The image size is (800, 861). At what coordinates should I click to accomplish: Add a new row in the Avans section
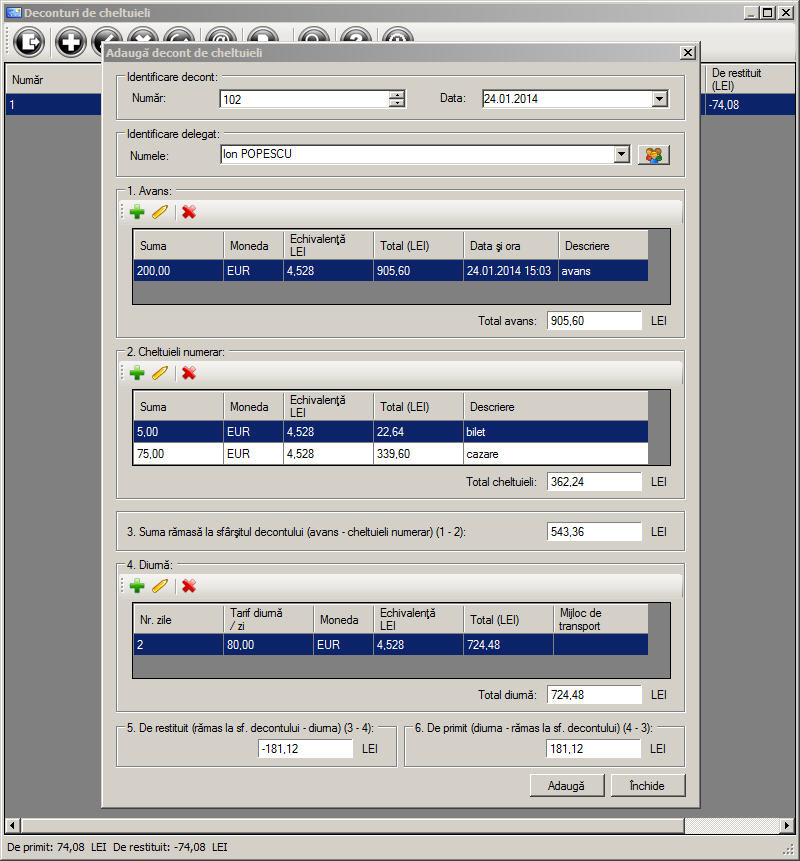click(137, 212)
